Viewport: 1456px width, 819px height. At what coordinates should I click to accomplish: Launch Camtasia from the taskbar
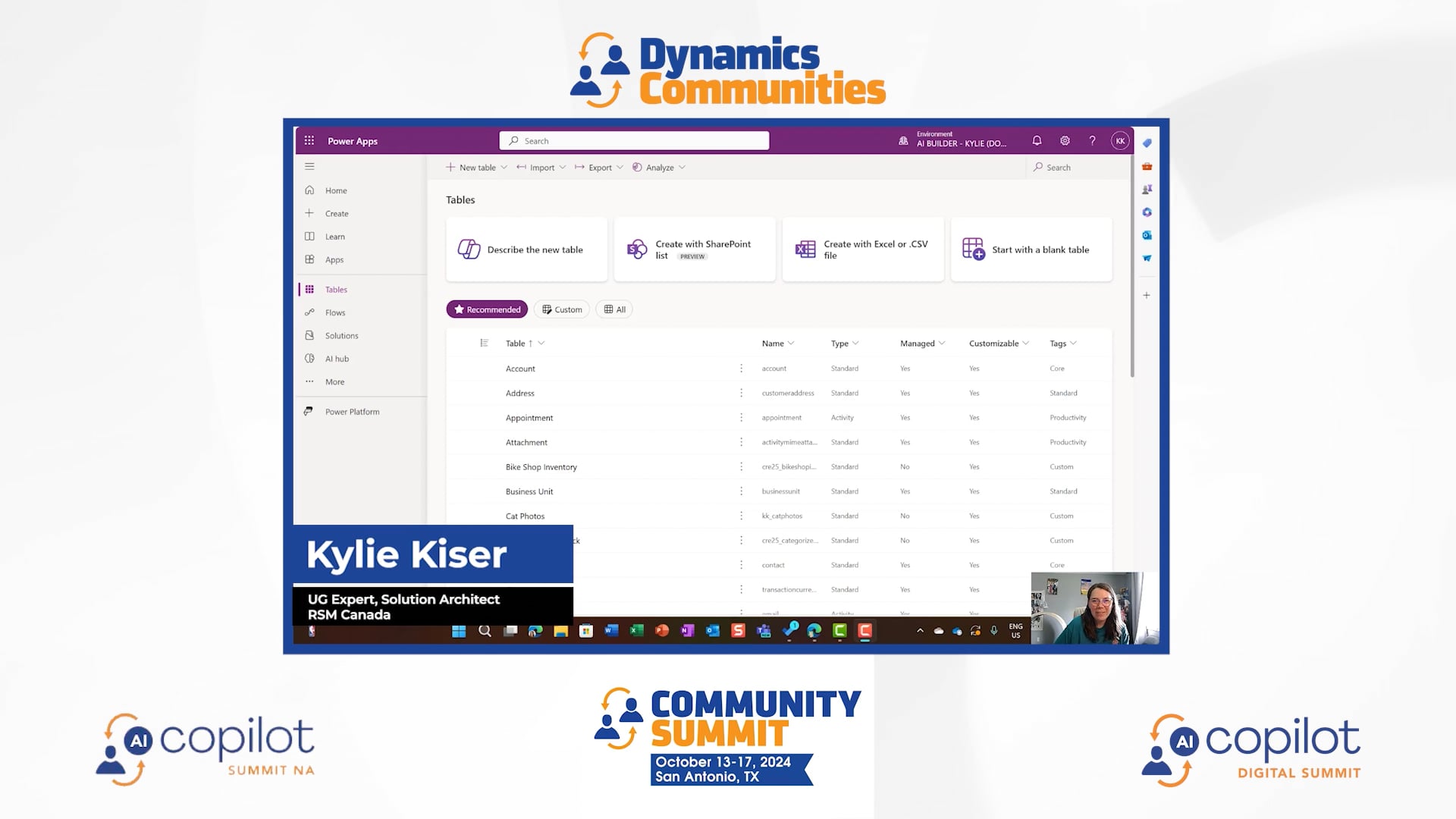pos(839,630)
